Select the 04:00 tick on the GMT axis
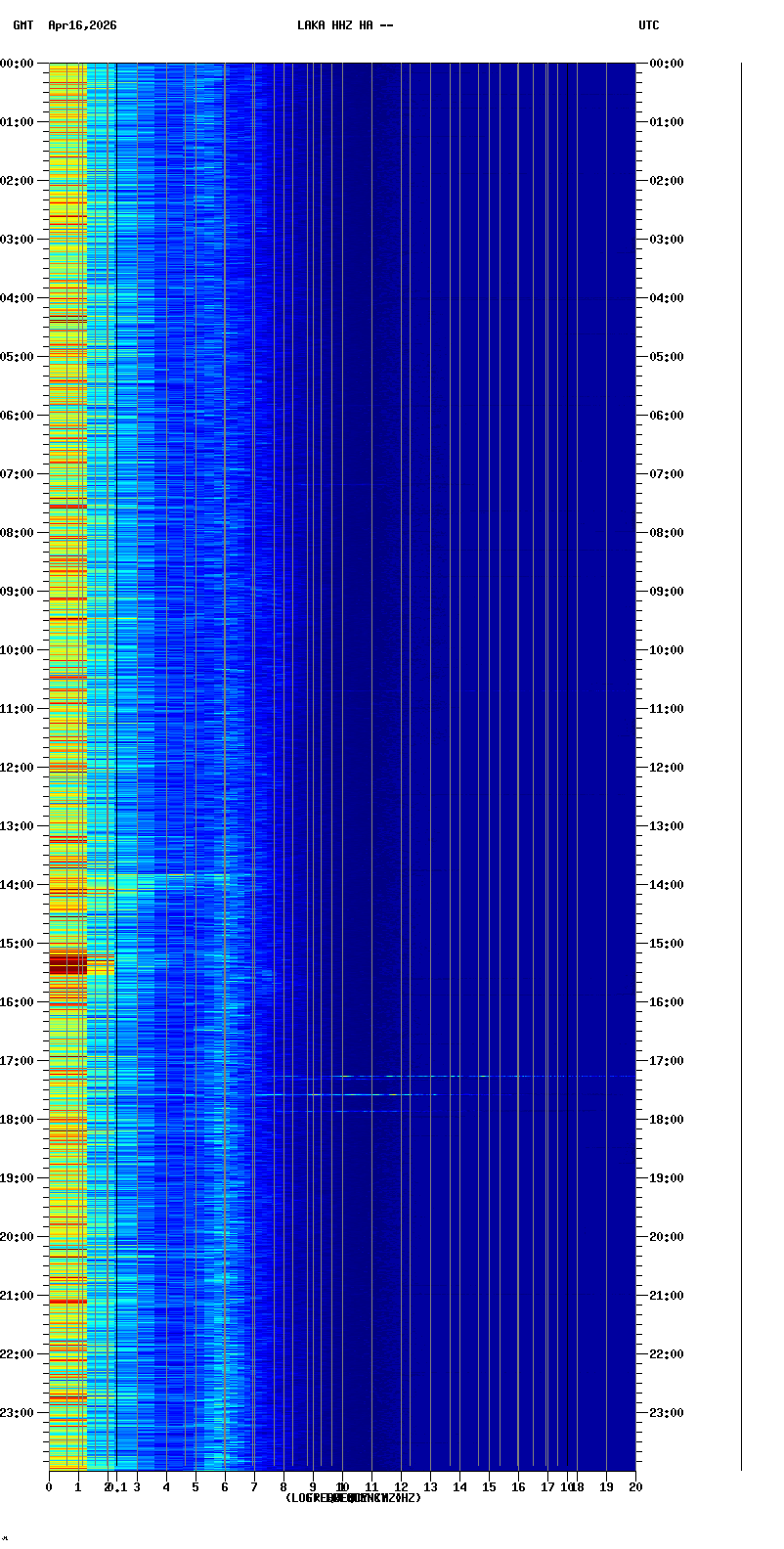 [19, 298]
